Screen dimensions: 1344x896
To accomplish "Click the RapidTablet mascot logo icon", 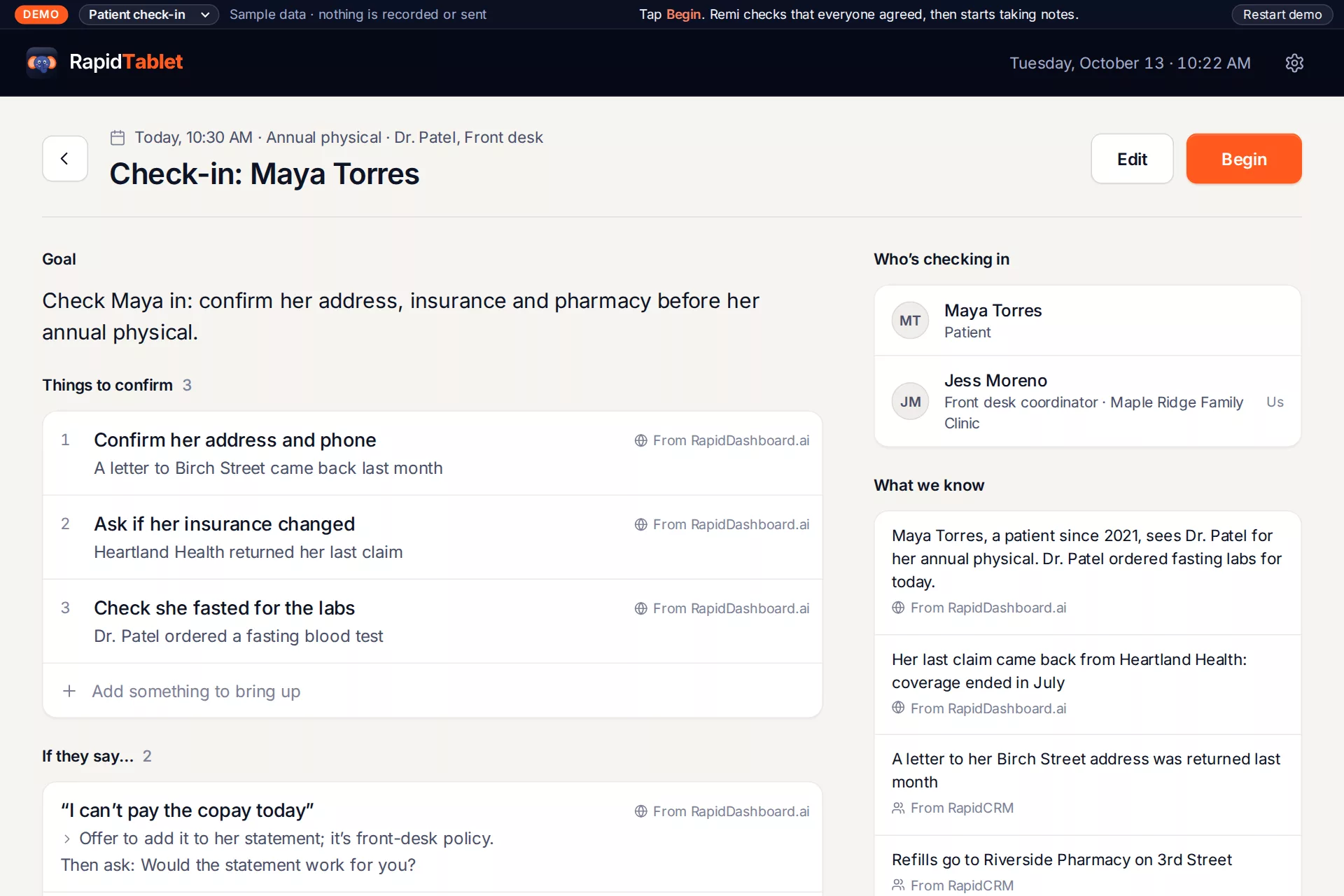I will pos(42,62).
